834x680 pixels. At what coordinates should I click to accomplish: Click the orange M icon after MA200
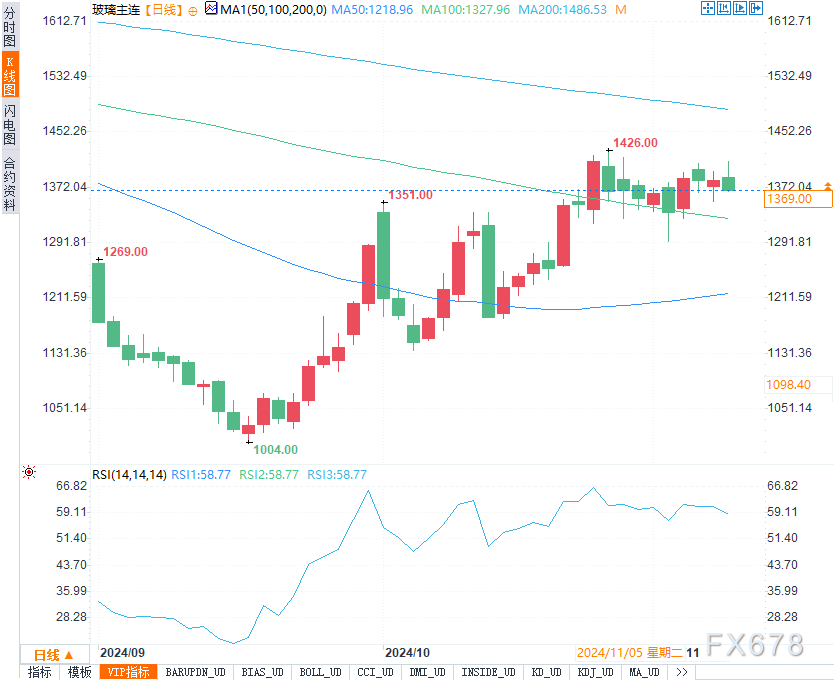621,9
